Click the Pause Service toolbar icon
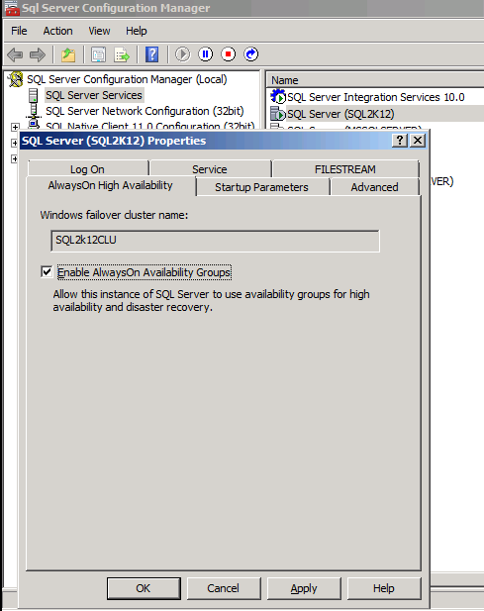Image resolution: width=484 pixels, height=611 pixels. coord(205,54)
